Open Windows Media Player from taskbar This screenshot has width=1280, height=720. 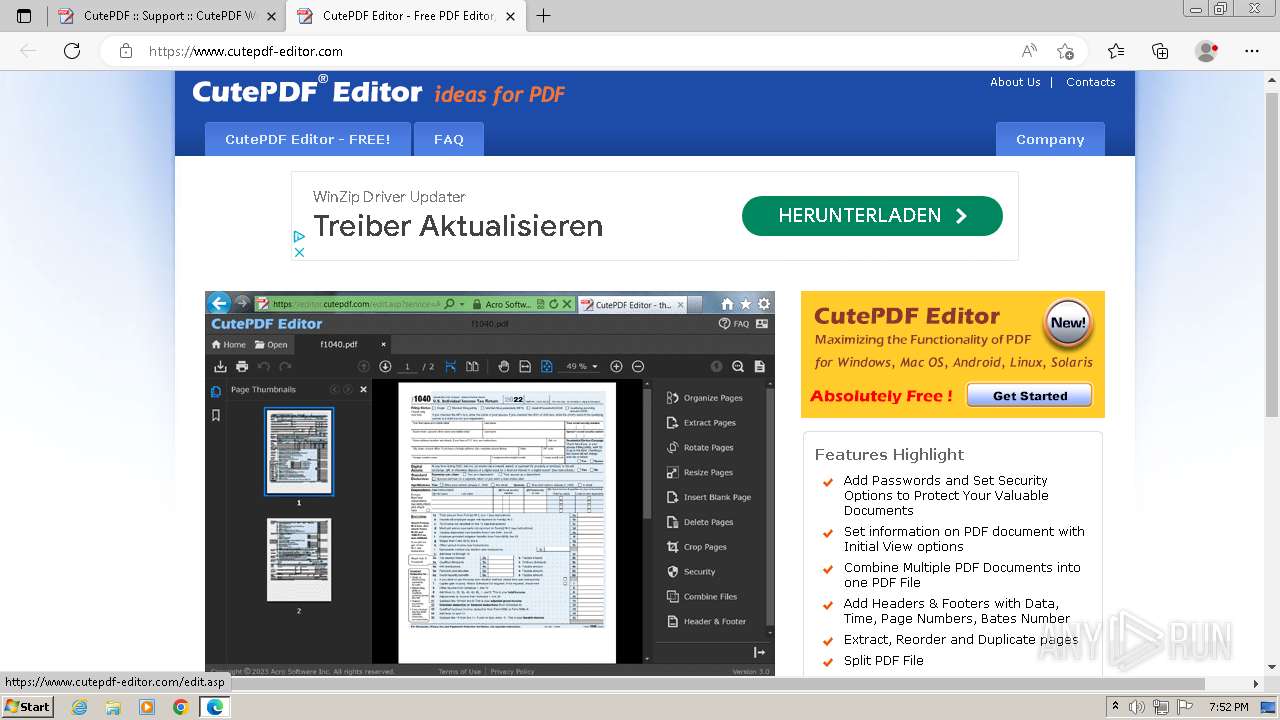pos(147,707)
